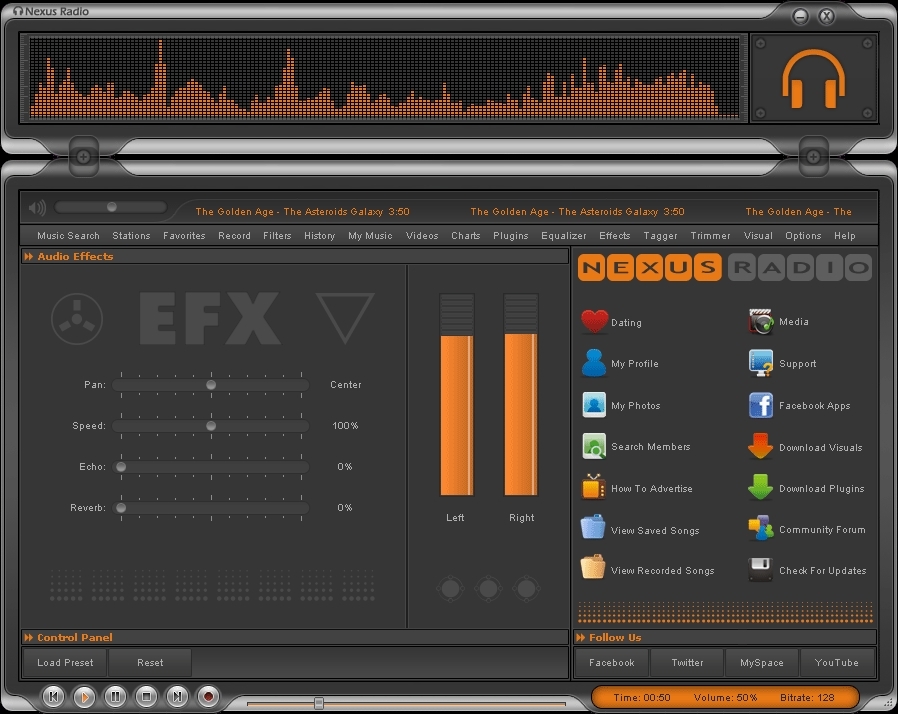Screen dimensions: 898x714
Task: Stop playback with the Stop button
Action: (146, 696)
